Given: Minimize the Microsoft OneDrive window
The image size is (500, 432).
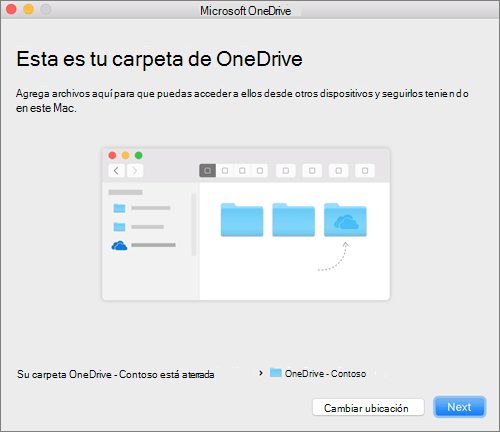Looking at the screenshot, I should [x=29, y=9].
